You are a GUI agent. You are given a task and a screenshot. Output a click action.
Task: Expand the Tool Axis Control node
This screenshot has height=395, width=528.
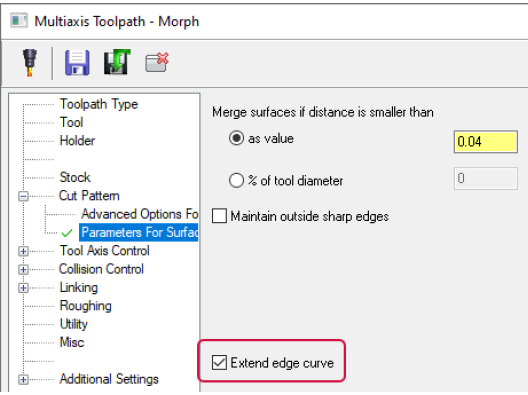point(24,251)
